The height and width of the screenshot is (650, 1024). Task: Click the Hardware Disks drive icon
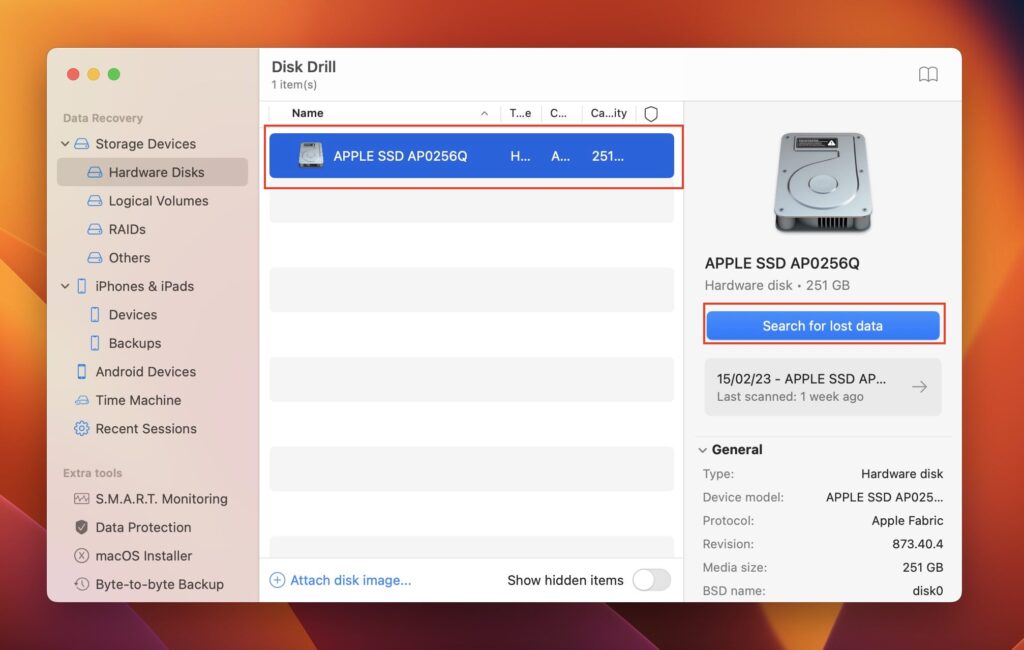[95, 172]
